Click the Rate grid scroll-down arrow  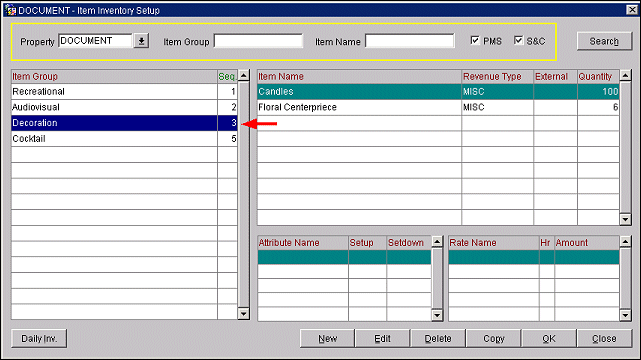click(x=625, y=315)
